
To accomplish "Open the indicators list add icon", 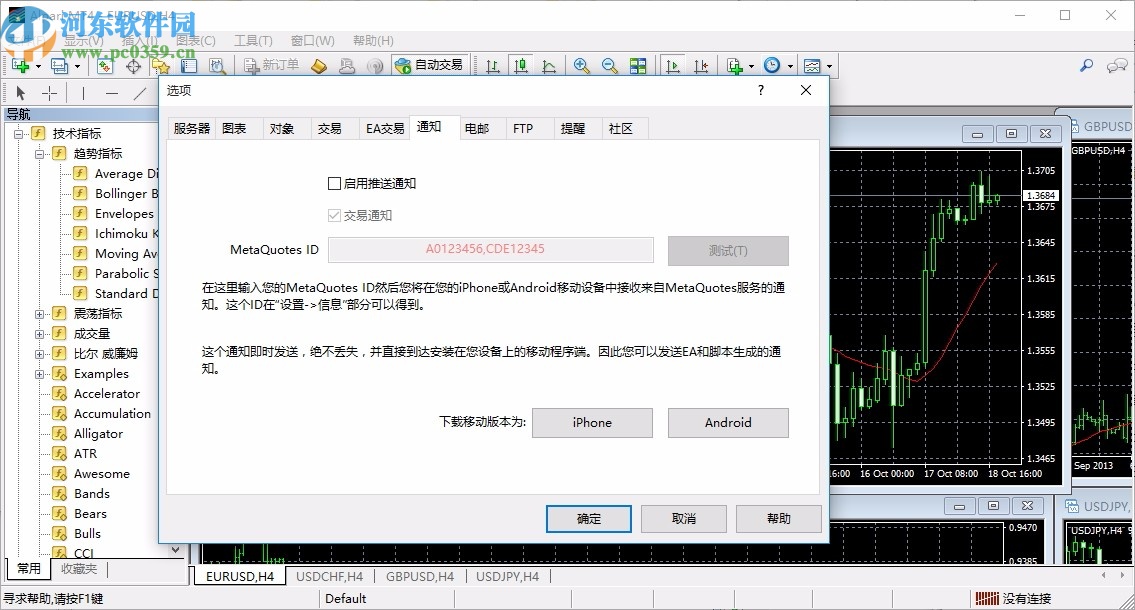I will (x=735, y=67).
